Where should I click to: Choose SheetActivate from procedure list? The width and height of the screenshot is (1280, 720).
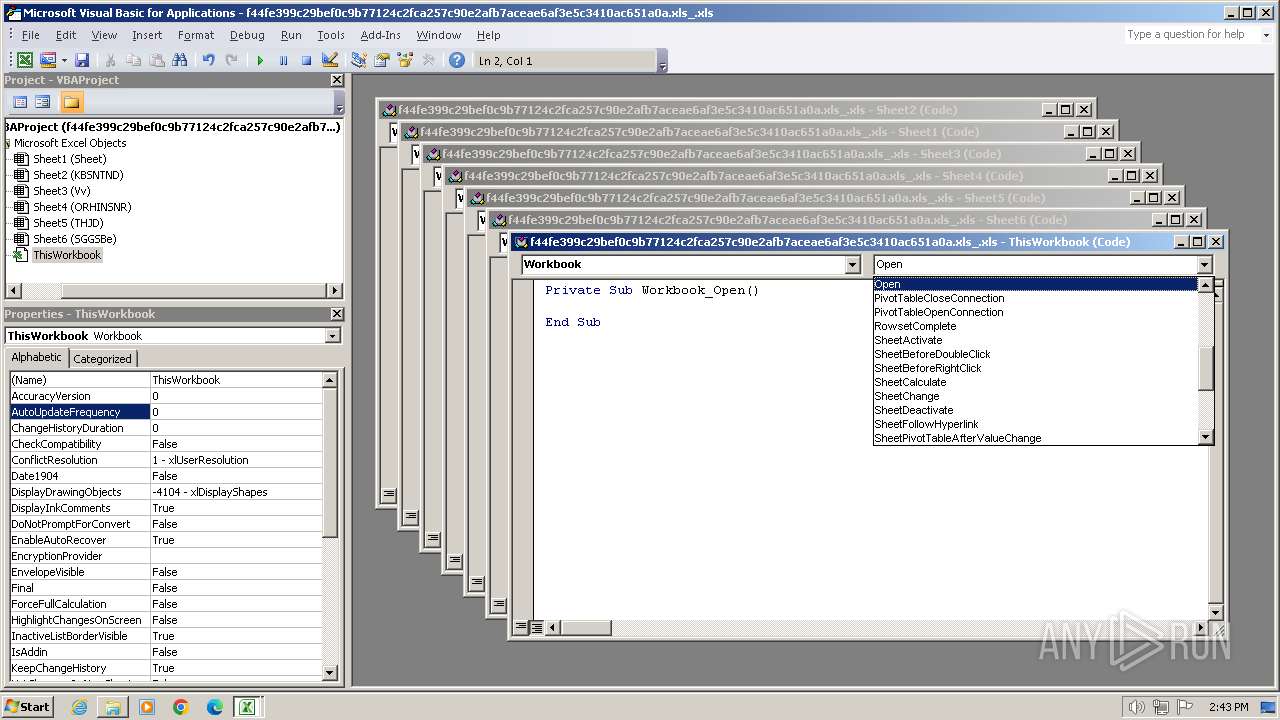[x=908, y=340]
